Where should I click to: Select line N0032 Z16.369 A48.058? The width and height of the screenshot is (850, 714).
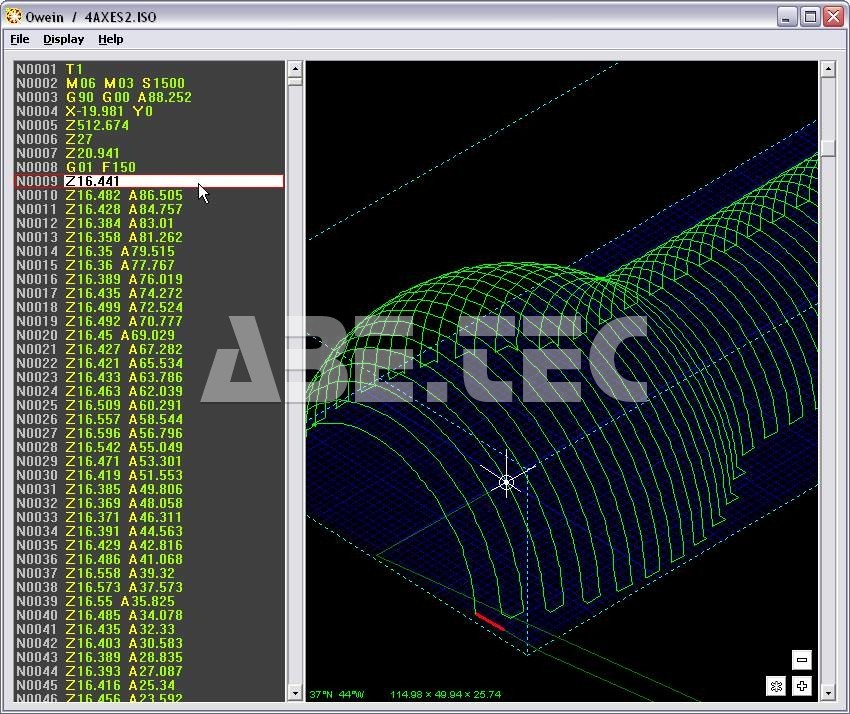pos(149,503)
